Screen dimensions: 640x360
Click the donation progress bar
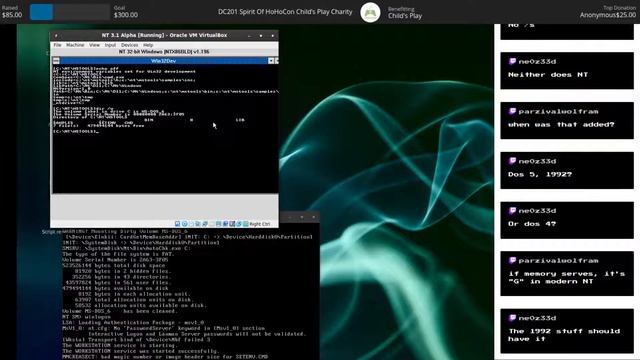(x=70, y=12)
